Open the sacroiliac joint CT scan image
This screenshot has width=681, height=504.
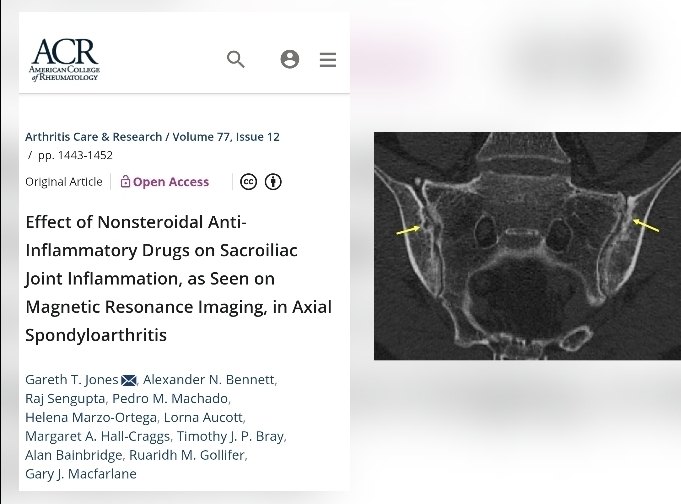[x=526, y=245]
